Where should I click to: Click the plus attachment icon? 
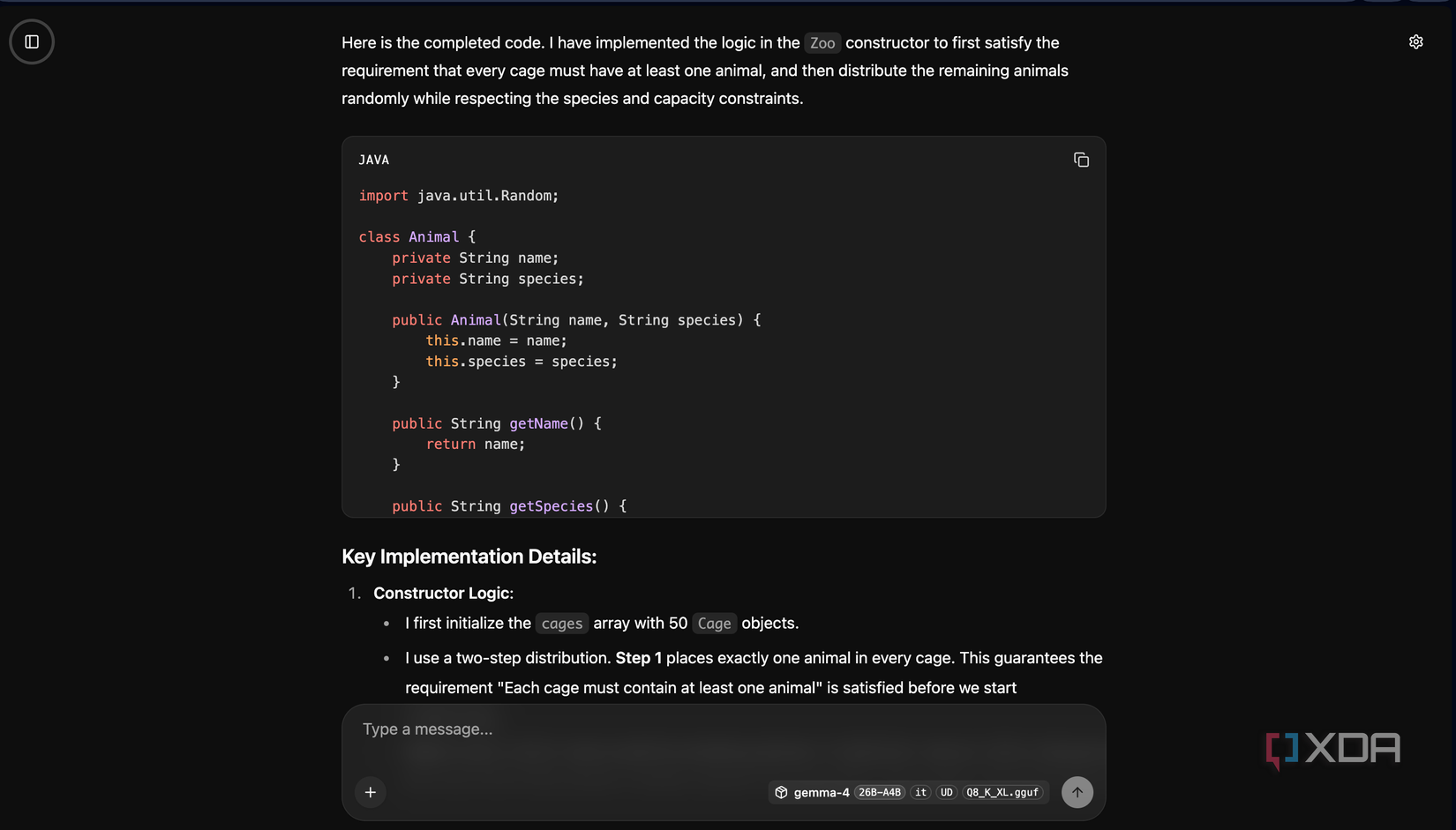tap(370, 792)
